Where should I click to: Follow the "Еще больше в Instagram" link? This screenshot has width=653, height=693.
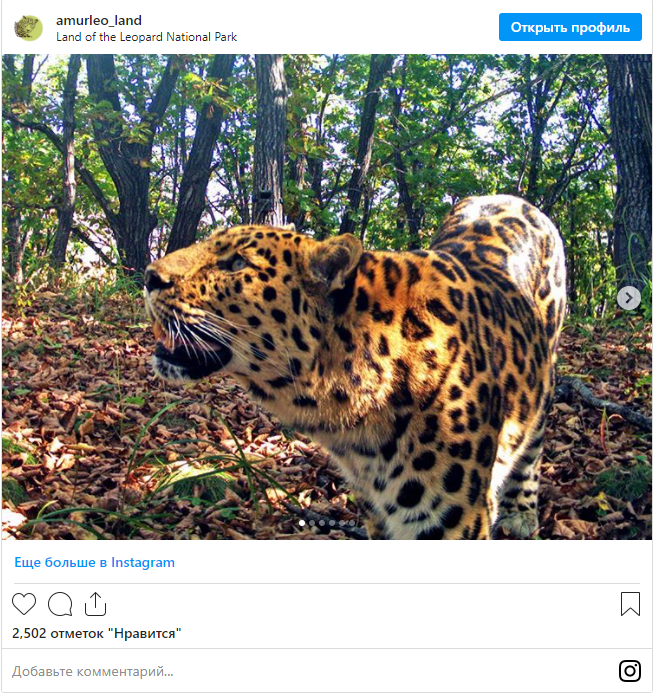[x=94, y=563]
